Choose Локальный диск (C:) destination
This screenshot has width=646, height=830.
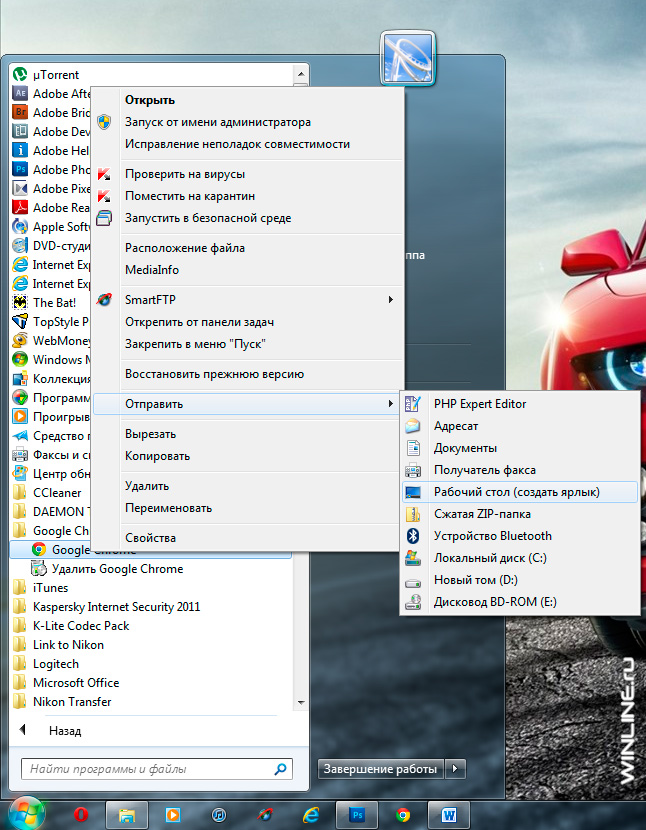pos(520,558)
